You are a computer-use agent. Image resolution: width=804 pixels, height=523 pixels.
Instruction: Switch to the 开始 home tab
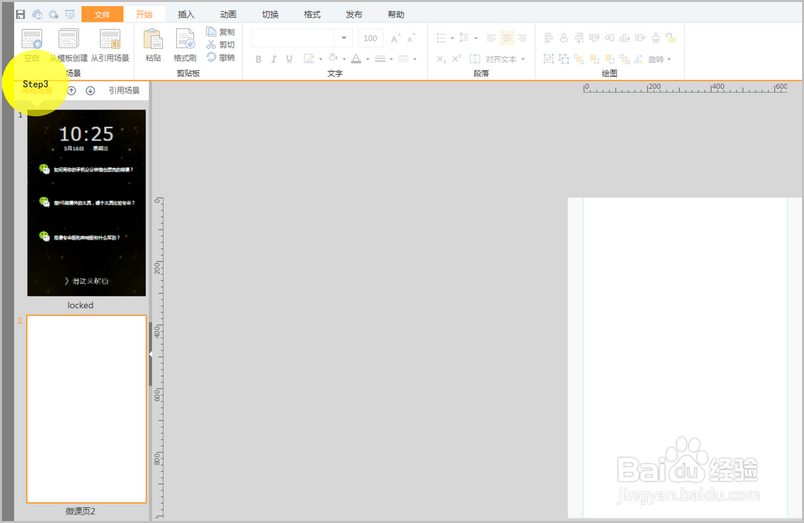point(144,14)
